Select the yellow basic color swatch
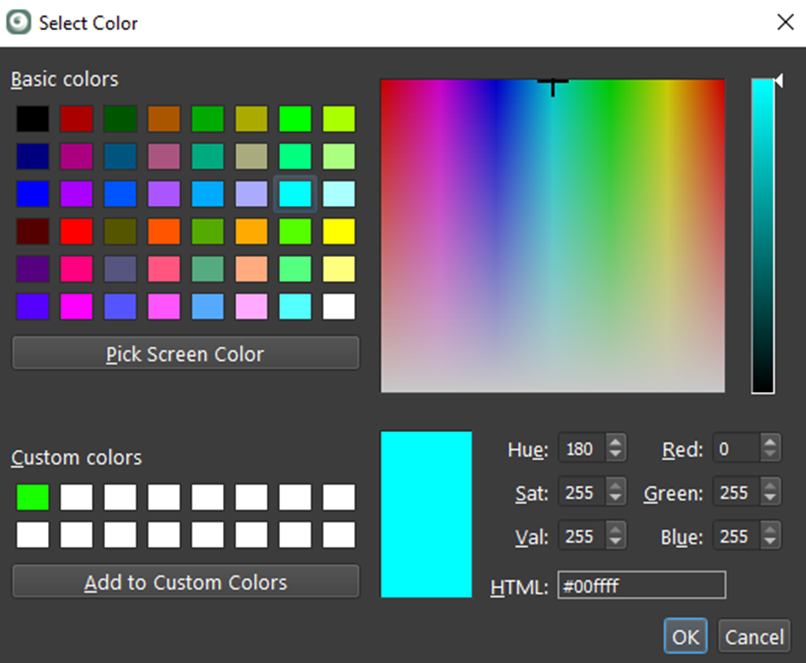 (339, 232)
